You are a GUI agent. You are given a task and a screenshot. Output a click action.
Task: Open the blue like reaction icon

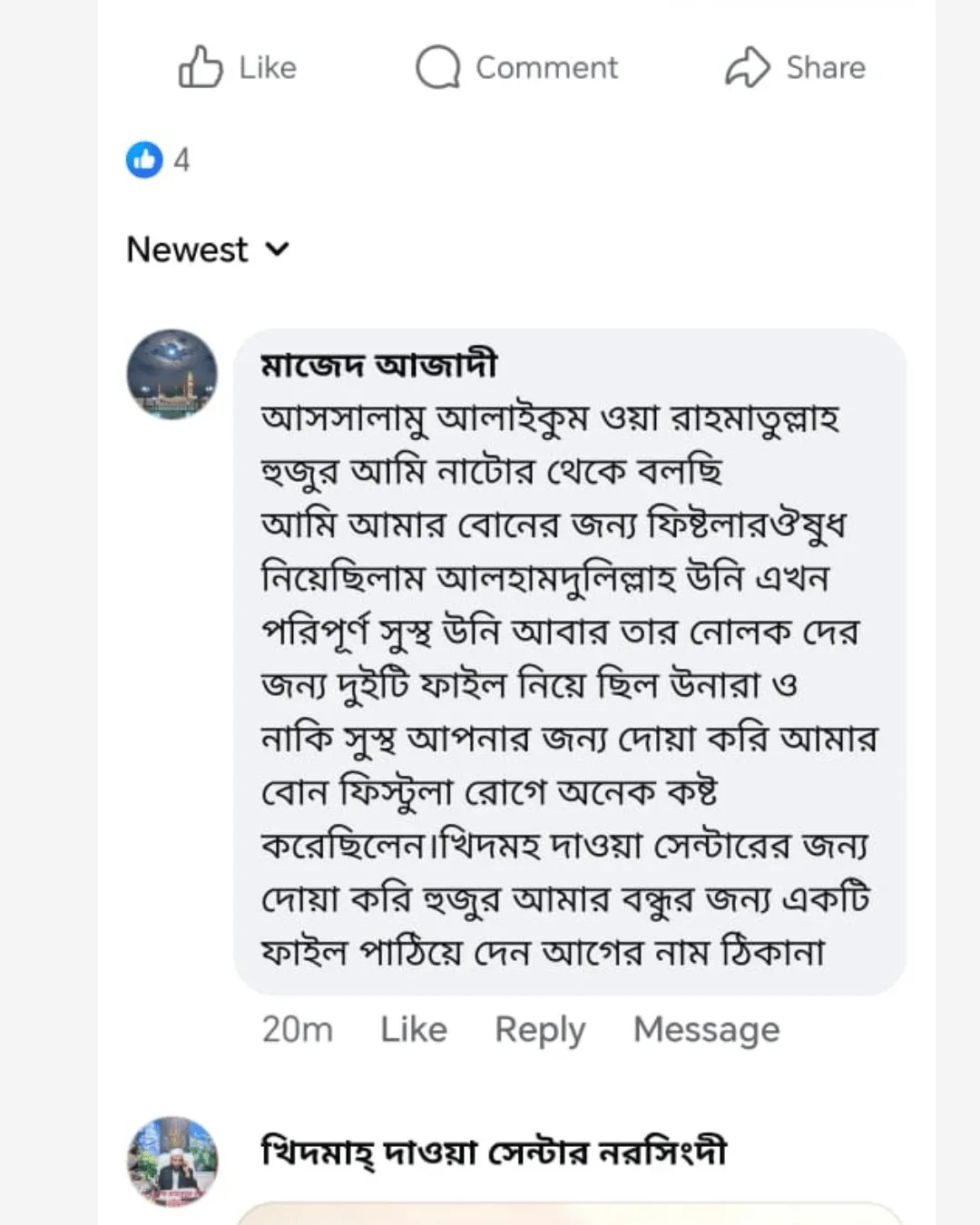[x=144, y=160]
